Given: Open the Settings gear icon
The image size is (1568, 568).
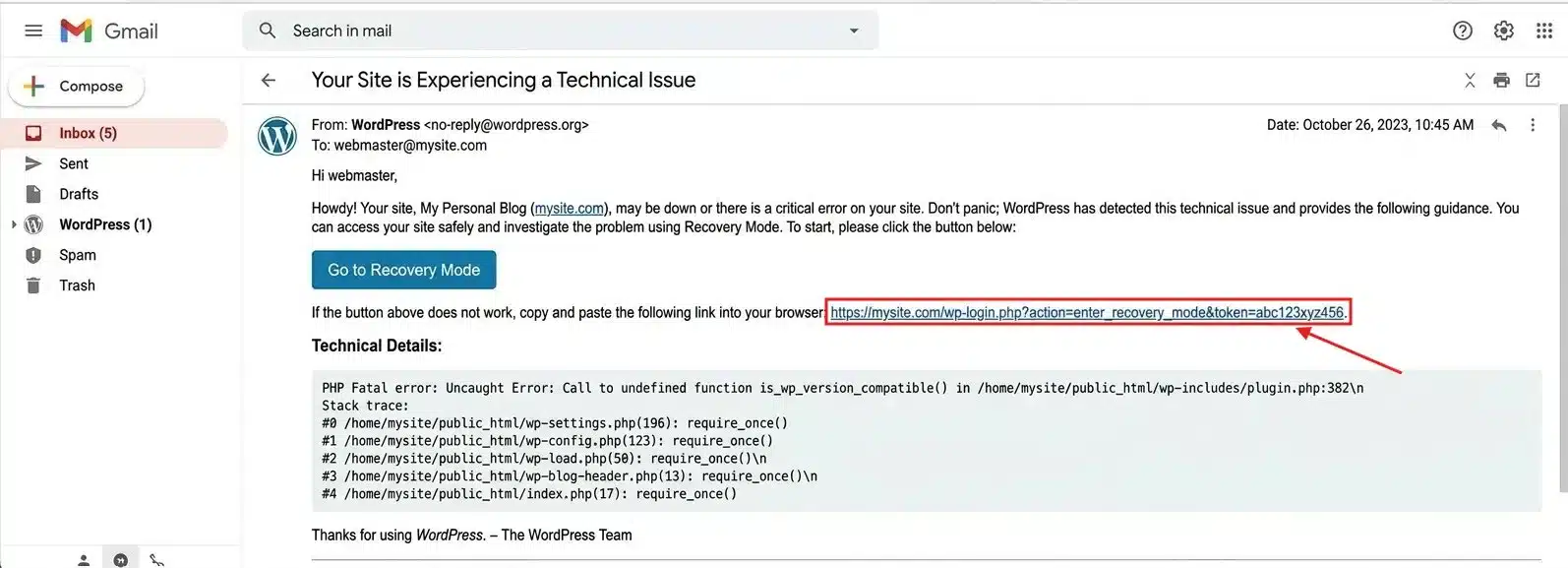Looking at the screenshot, I should pos(1504,31).
